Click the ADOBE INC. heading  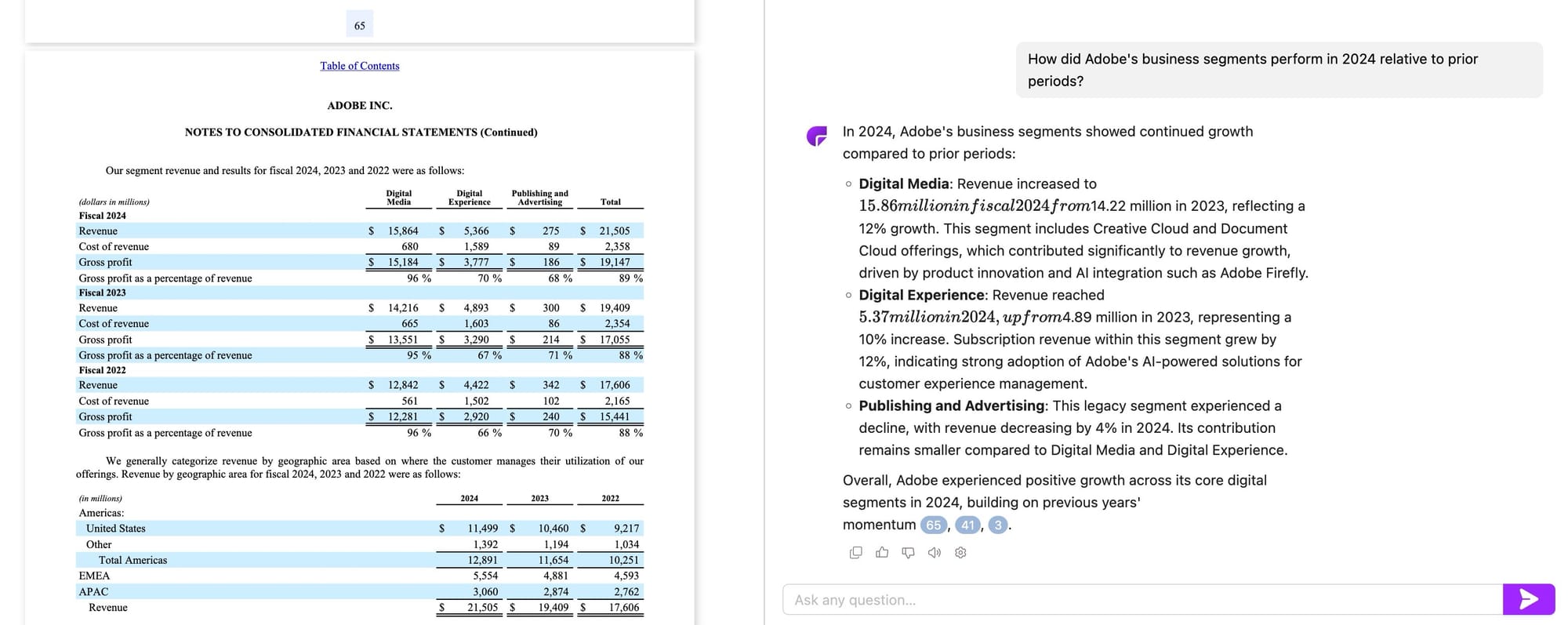pyautogui.click(x=360, y=105)
